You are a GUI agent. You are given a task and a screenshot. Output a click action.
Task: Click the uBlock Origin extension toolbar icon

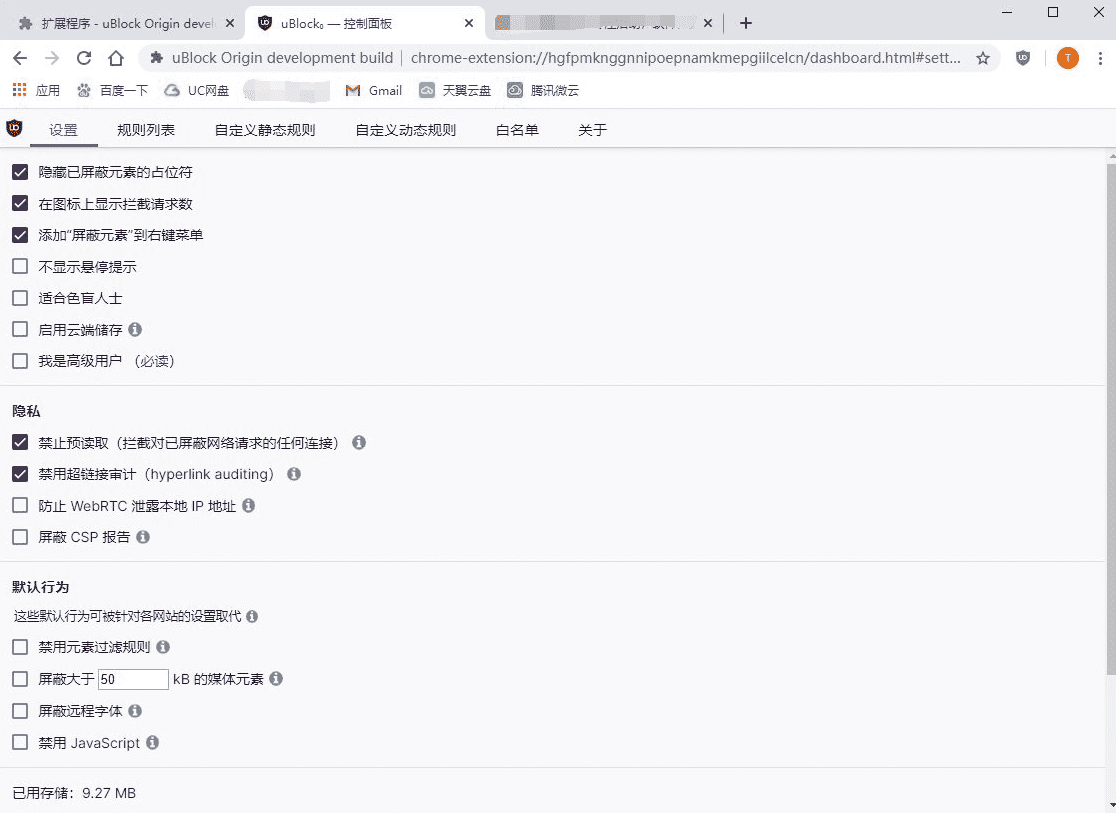1023,58
